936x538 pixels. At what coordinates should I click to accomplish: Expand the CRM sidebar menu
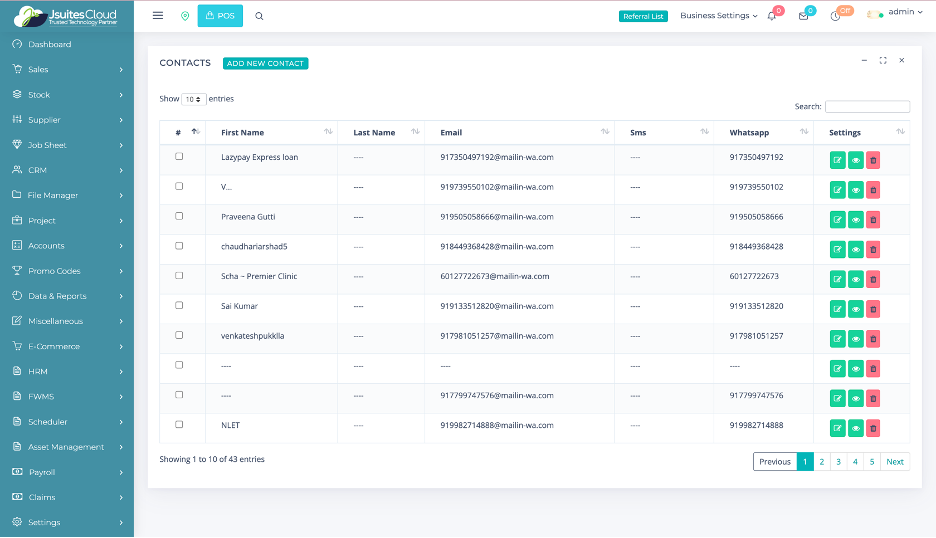67,170
